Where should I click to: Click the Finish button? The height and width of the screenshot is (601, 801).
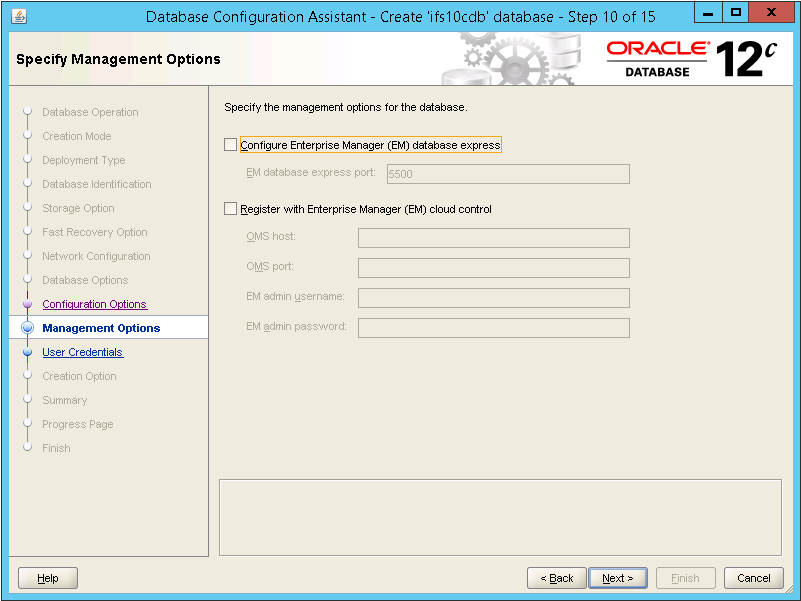click(x=685, y=578)
